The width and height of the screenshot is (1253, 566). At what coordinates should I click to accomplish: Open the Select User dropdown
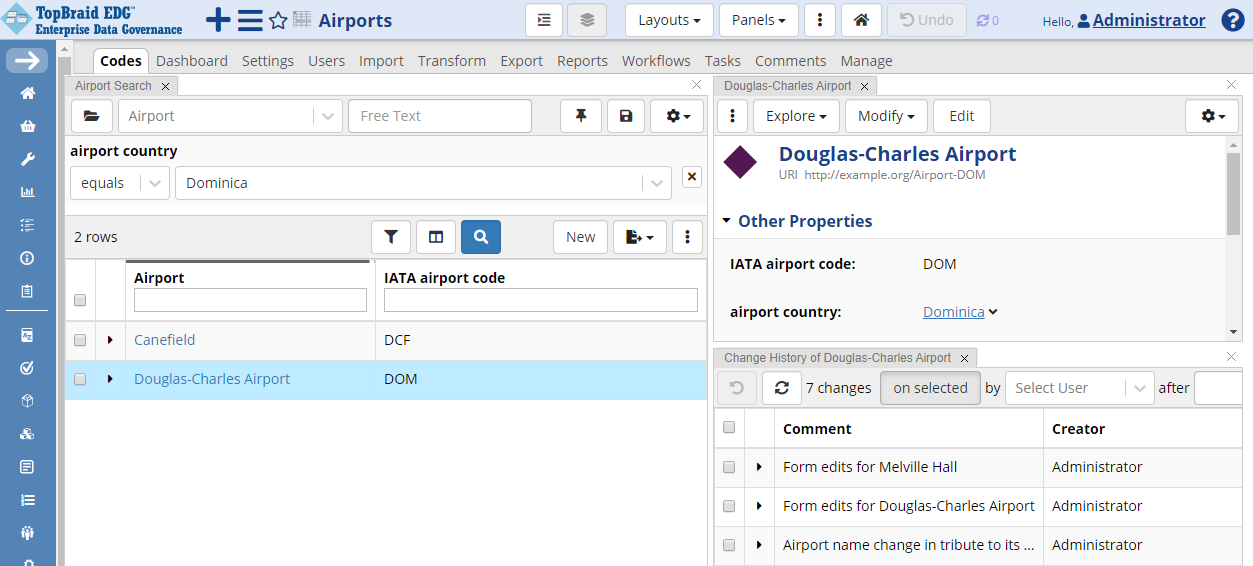click(1079, 388)
